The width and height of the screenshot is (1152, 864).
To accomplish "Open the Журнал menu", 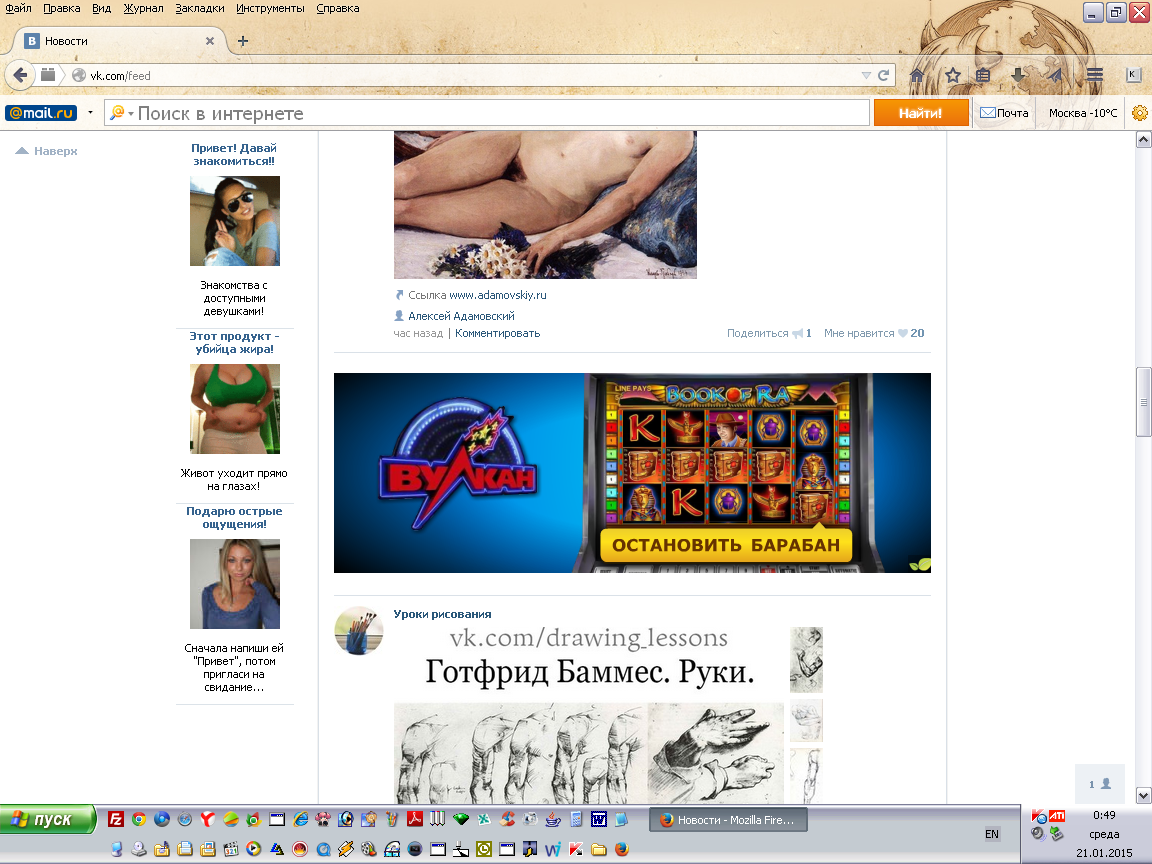I will click(143, 8).
